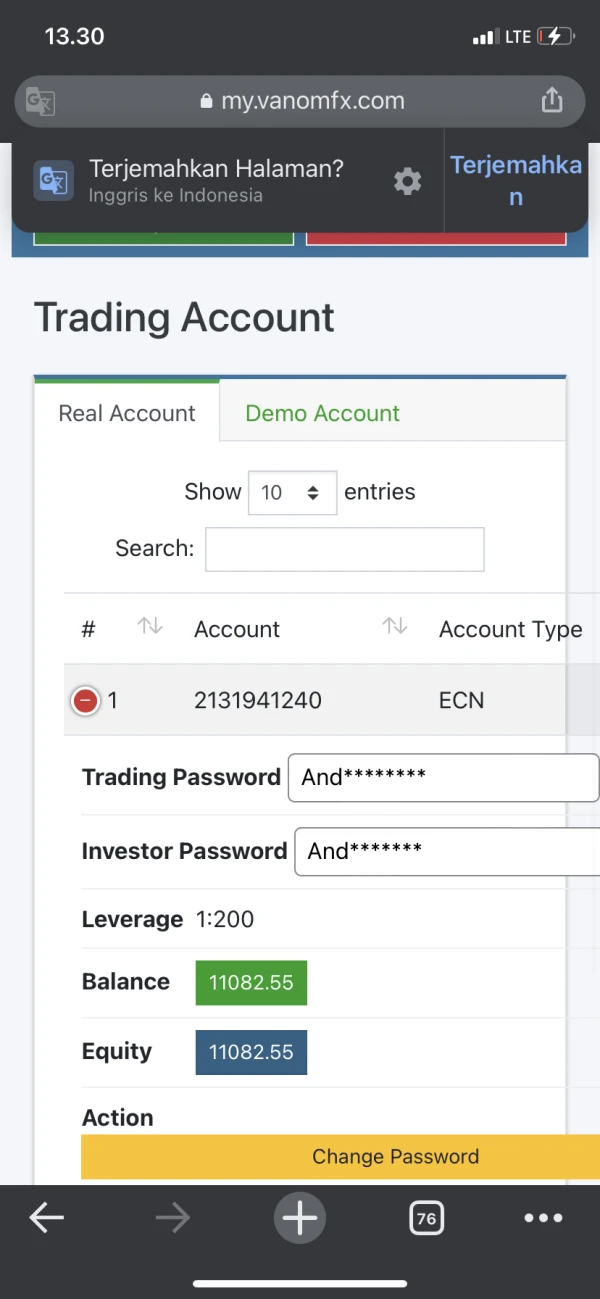Tap the share icon in address bar
The image size is (600, 1299).
551,100
